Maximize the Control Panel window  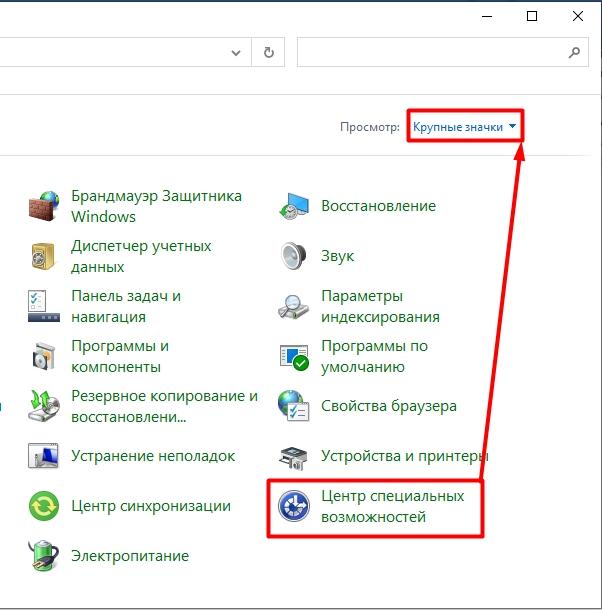coord(532,16)
